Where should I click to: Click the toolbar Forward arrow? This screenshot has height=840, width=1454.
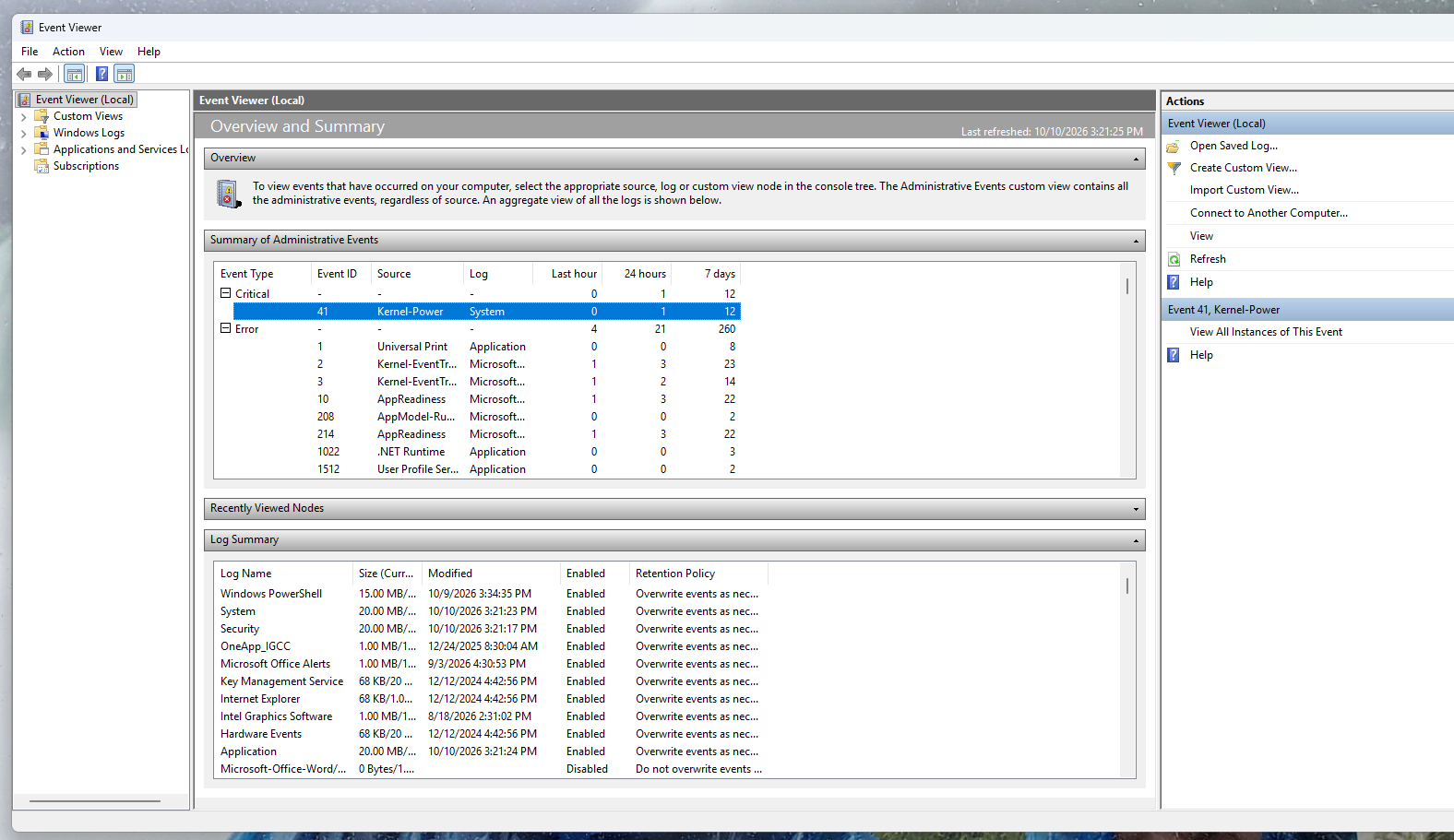pyautogui.click(x=44, y=74)
